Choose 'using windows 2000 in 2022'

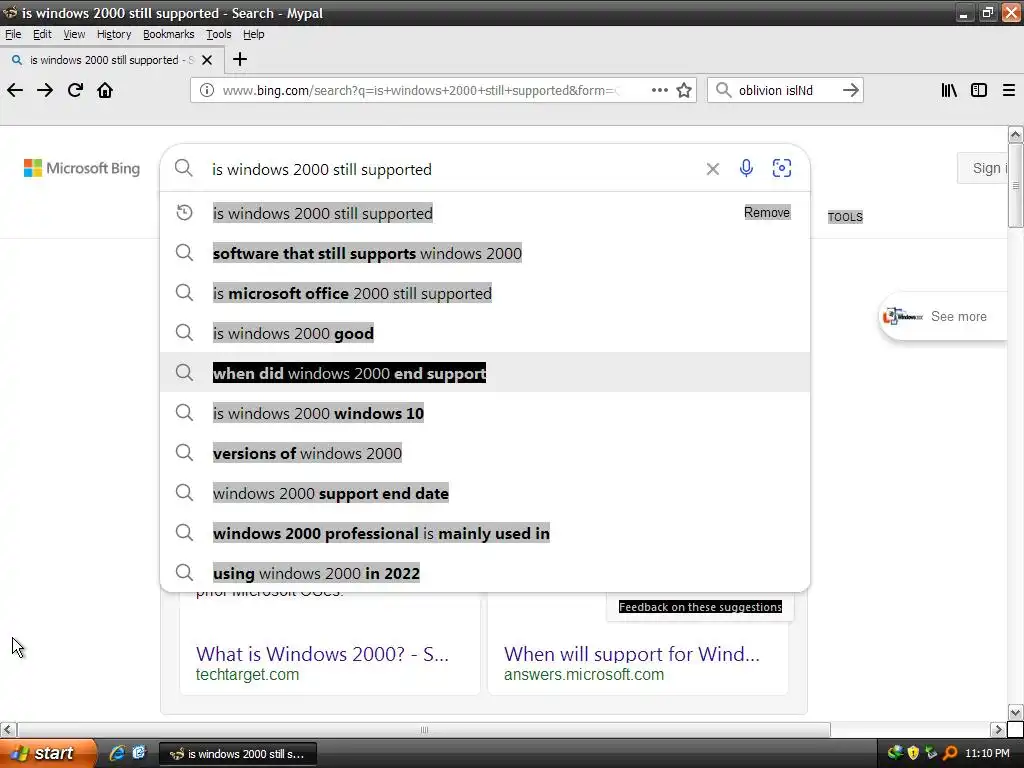click(x=485, y=573)
